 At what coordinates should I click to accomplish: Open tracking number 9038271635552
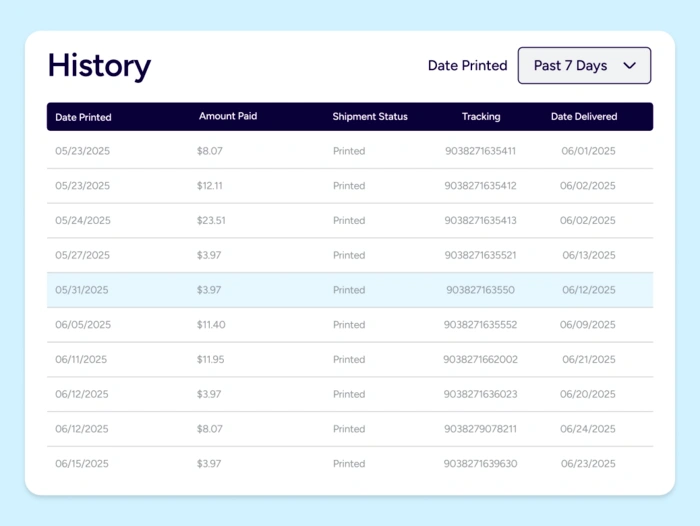(480, 325)
